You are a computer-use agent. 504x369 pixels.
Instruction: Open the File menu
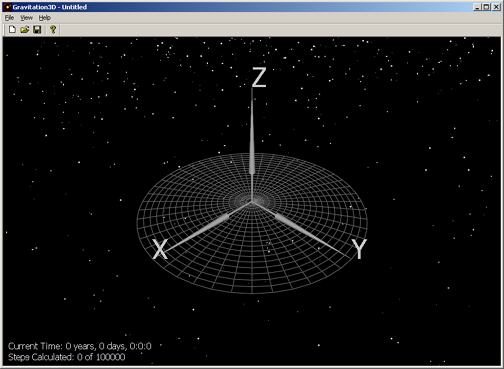click(9, 18)
